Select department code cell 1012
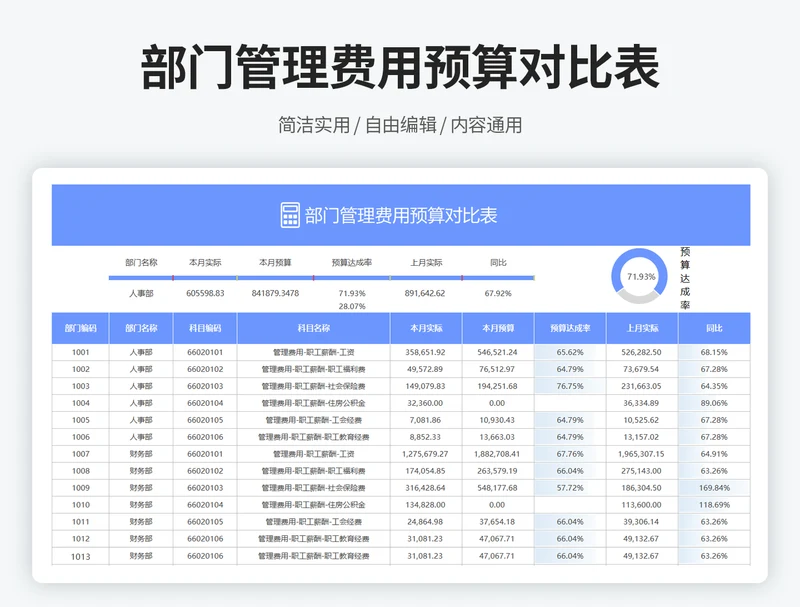 [81, 539]
